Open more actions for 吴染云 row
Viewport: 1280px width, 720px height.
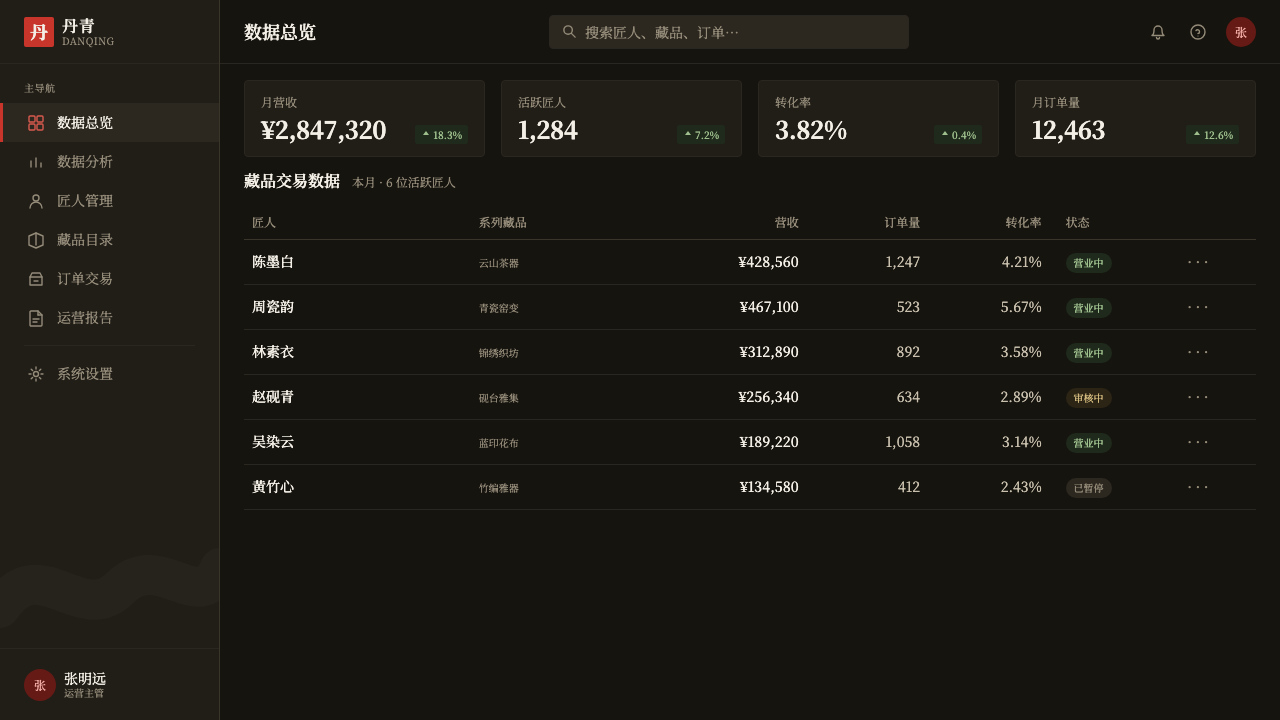[x=1198, y=442]
